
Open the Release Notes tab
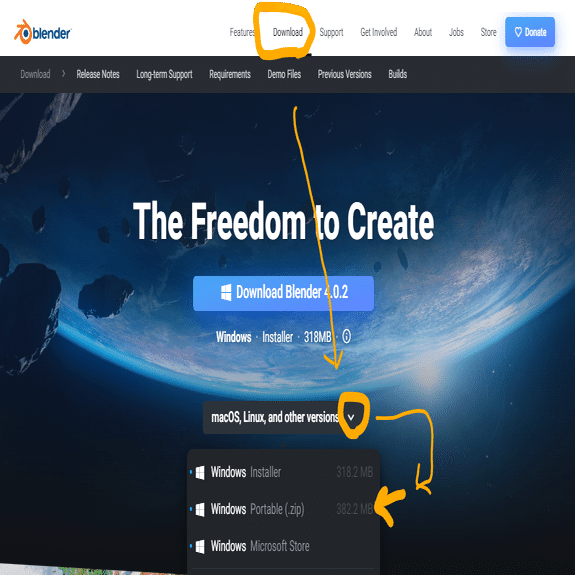click(x=98, y=74)
